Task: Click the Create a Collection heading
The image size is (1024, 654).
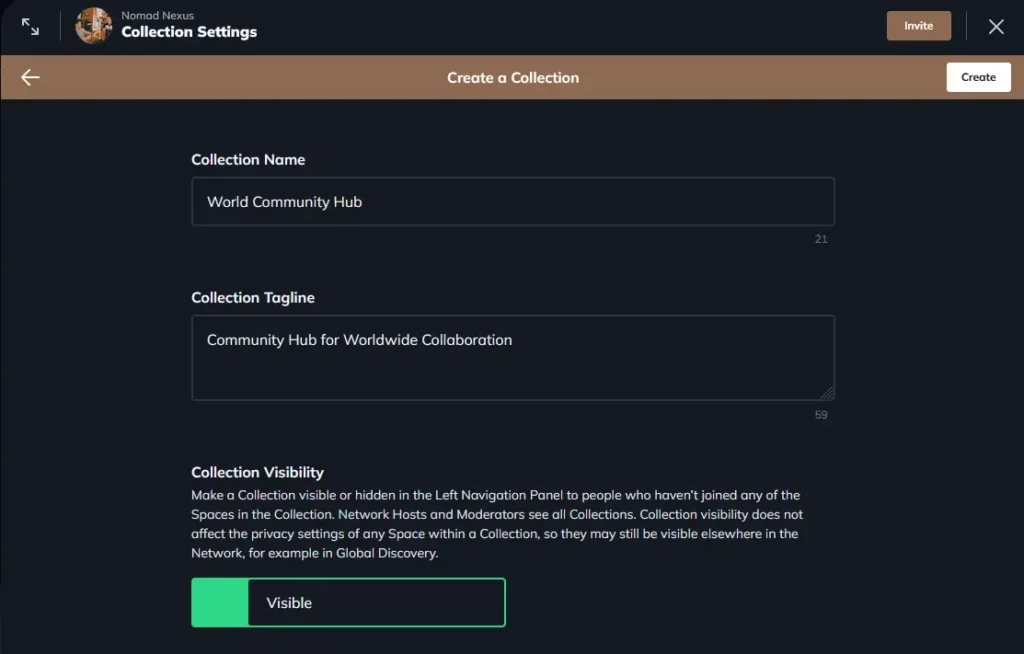Action: coord(513,76)
